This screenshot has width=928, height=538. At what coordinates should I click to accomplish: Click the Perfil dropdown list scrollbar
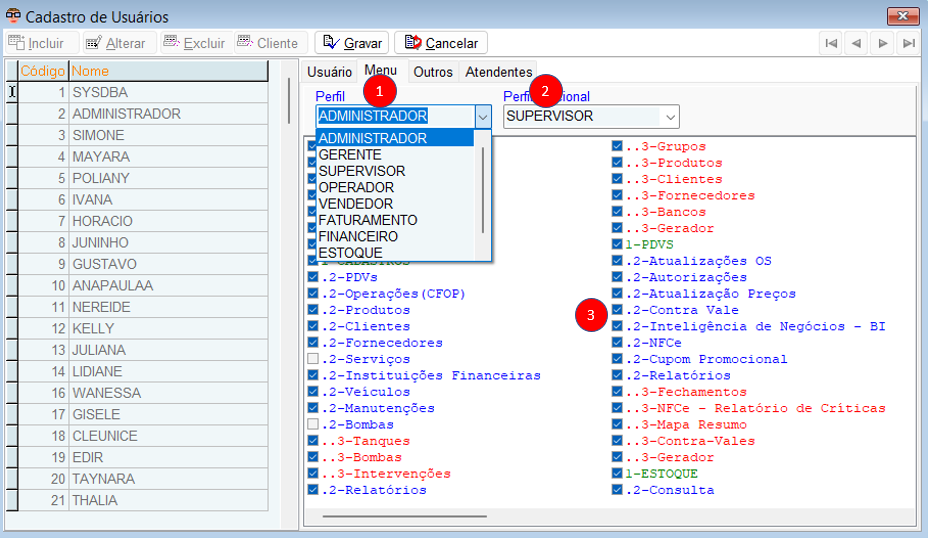pos(483,191)
